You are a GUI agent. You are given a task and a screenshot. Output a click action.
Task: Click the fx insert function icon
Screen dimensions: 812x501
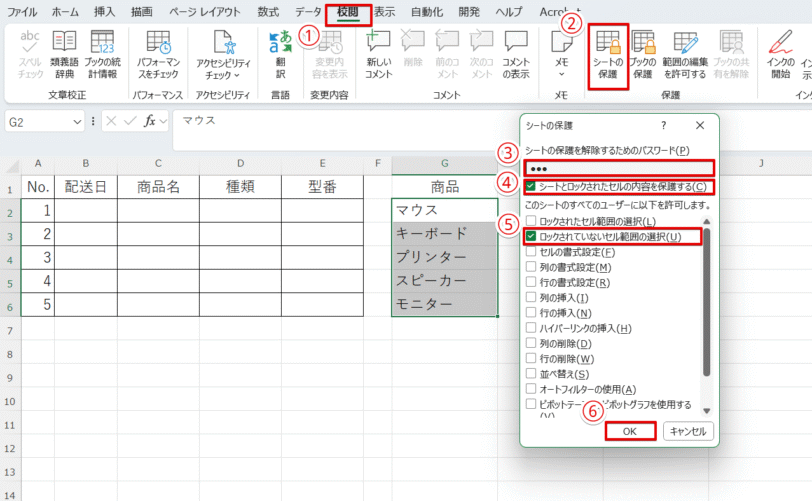[149, 121]
